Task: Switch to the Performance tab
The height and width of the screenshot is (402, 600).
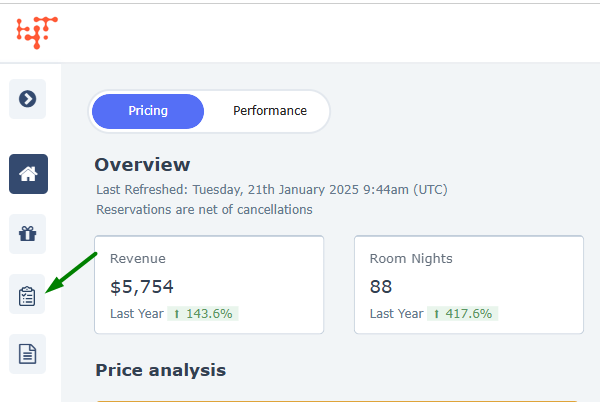Action: 270,111
